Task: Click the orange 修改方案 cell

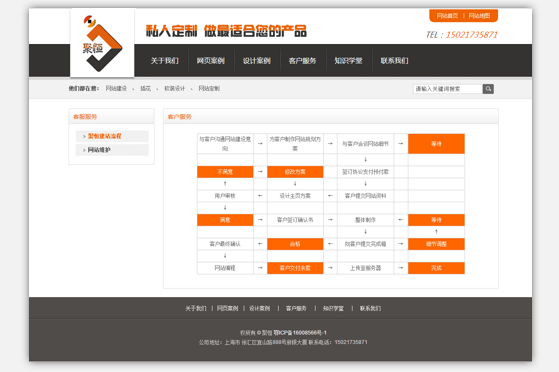Action: click(x=295, y=172)
